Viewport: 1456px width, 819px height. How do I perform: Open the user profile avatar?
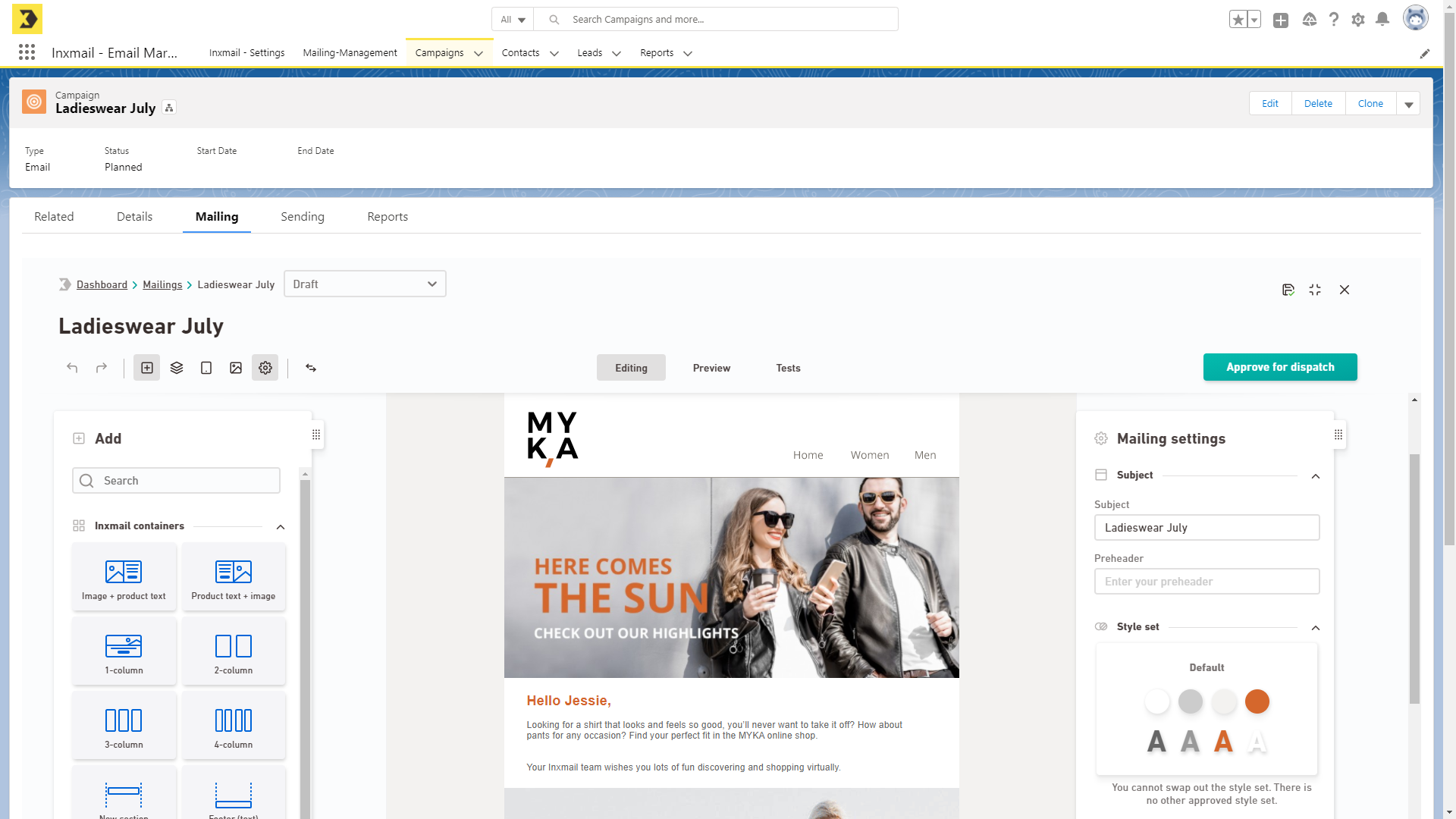tap(1415, 18)
